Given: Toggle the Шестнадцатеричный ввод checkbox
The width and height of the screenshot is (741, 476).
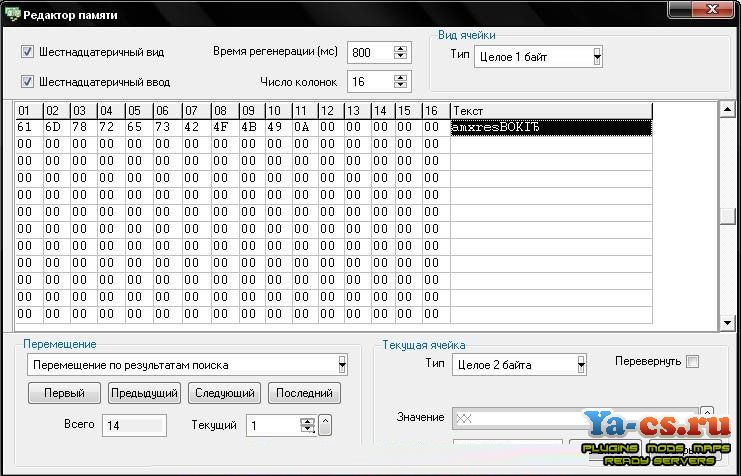Looking at the screenshot, I should (x=27, y=82).
